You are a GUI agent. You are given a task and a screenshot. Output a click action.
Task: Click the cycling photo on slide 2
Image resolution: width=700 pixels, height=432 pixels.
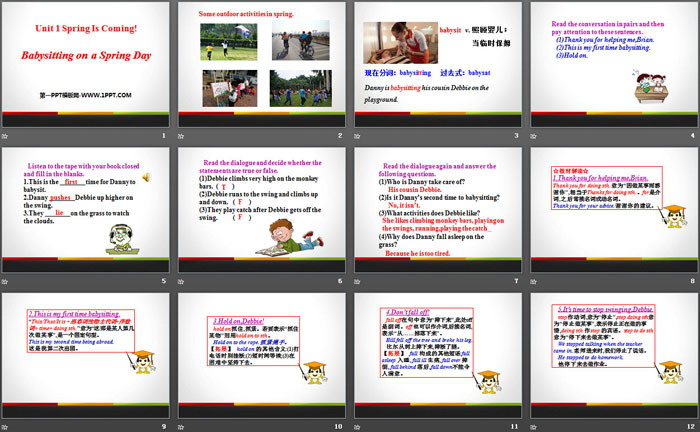[300, 40]
